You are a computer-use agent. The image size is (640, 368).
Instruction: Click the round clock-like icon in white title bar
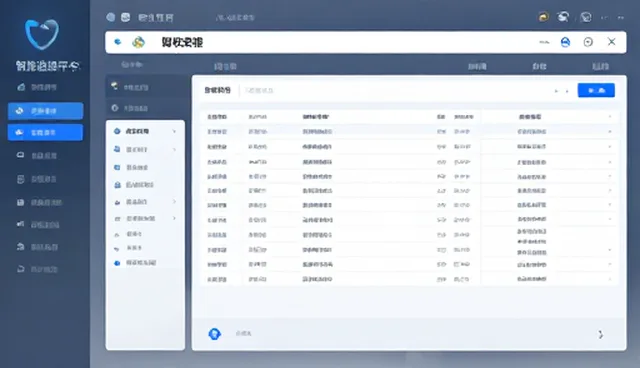(588, 42)
